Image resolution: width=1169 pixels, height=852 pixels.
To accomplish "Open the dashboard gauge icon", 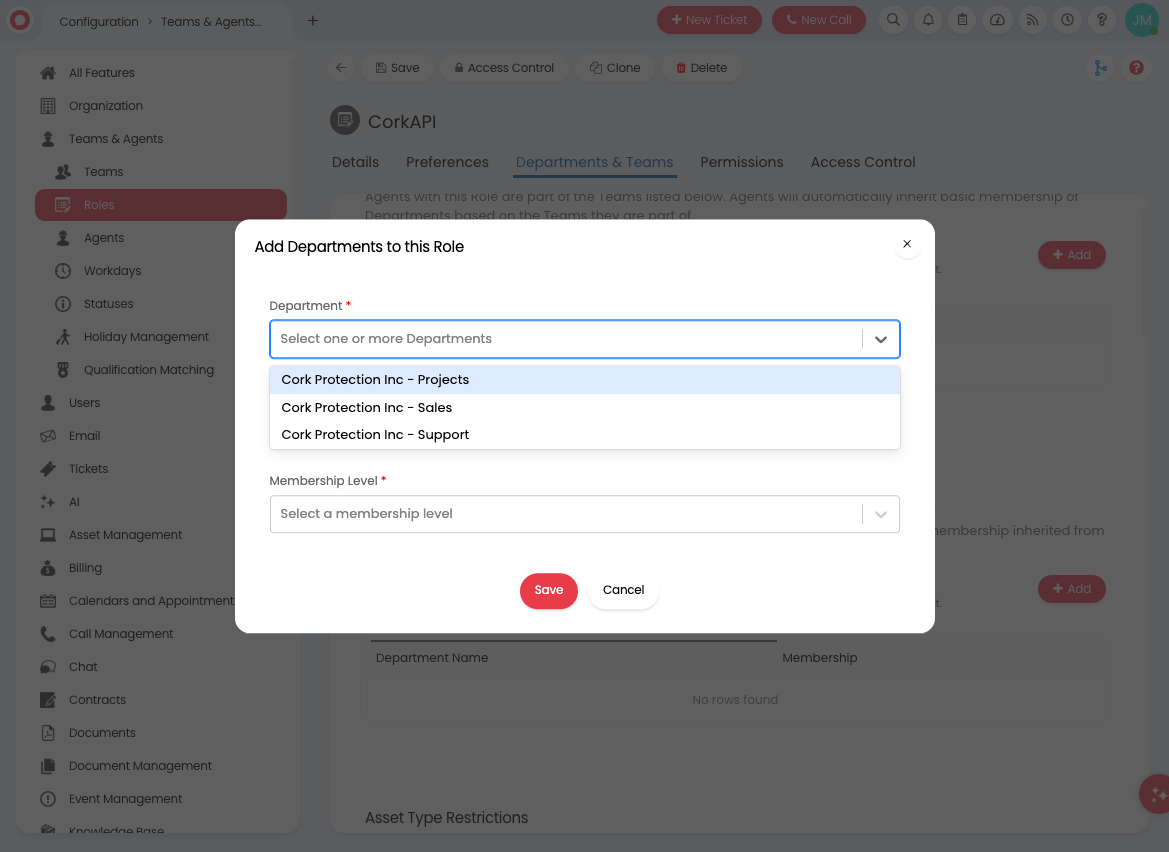I will click(998, 20).
